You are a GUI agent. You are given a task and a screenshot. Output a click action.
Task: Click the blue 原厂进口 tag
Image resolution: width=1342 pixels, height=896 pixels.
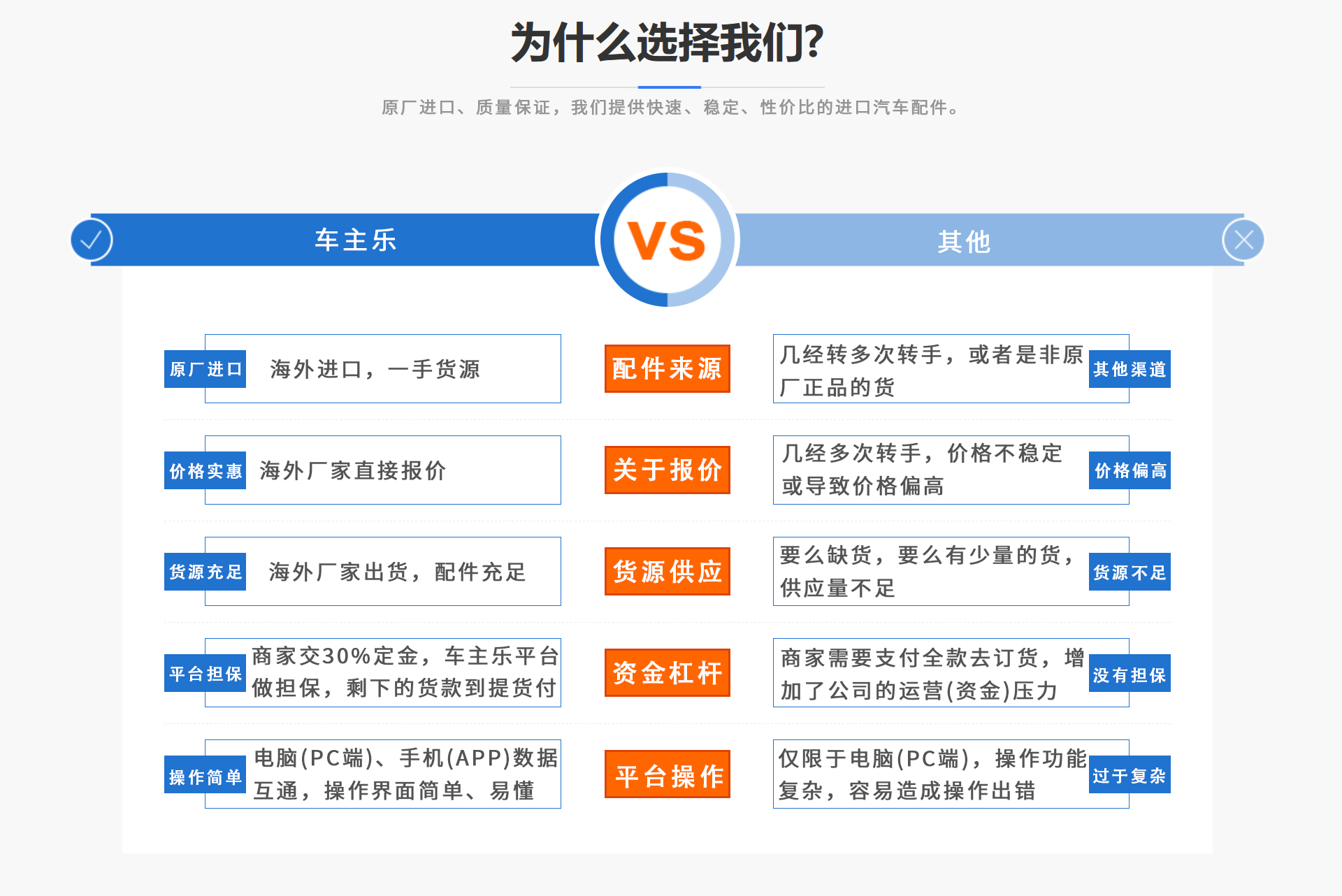tap(205, 369)
